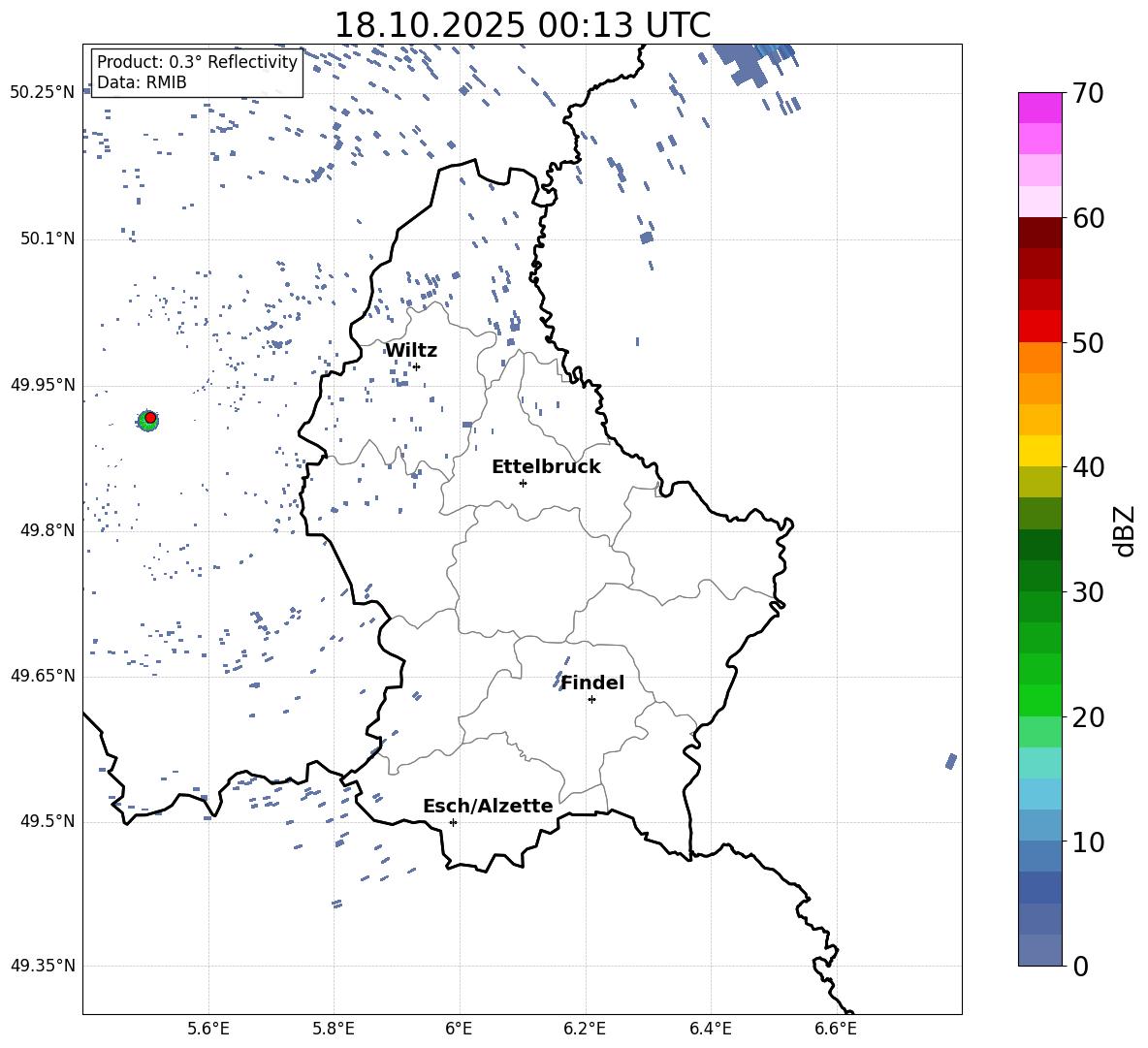
Task: Click the magenta top swatch of colorbar
Action: [x=1040, y=108]
